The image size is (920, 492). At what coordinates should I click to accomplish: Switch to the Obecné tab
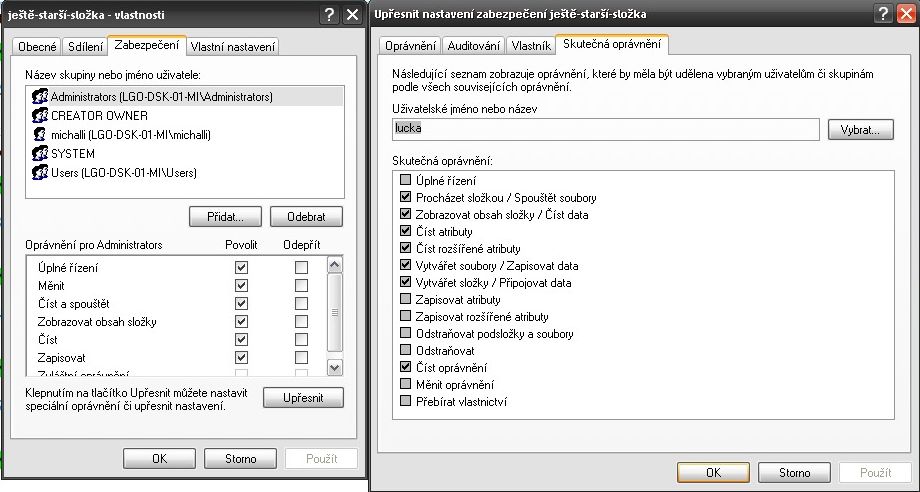pos(38,46)
